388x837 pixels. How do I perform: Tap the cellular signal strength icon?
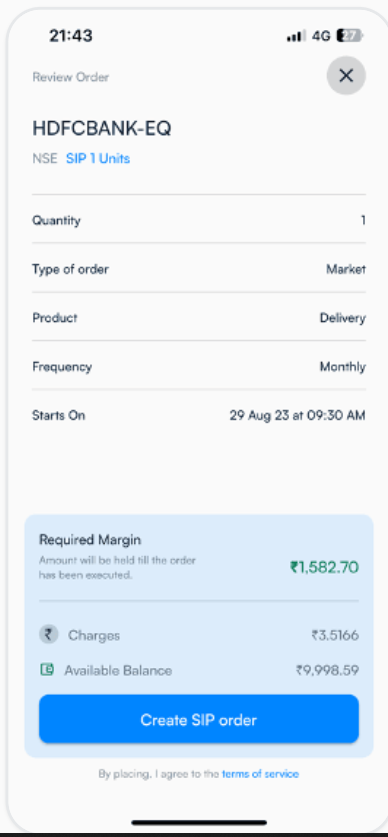tap(296, 36)
